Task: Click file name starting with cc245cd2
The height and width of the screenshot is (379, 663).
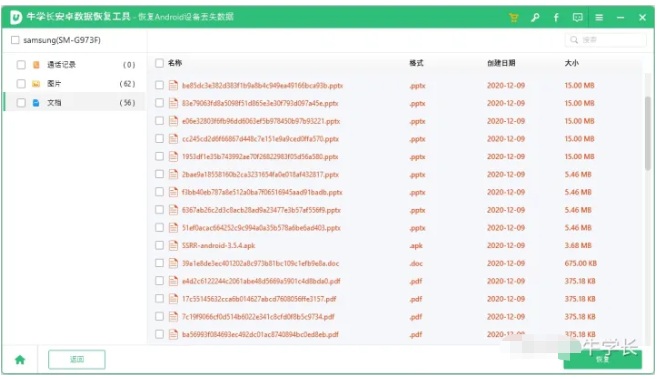Action: tap(260, 139)
